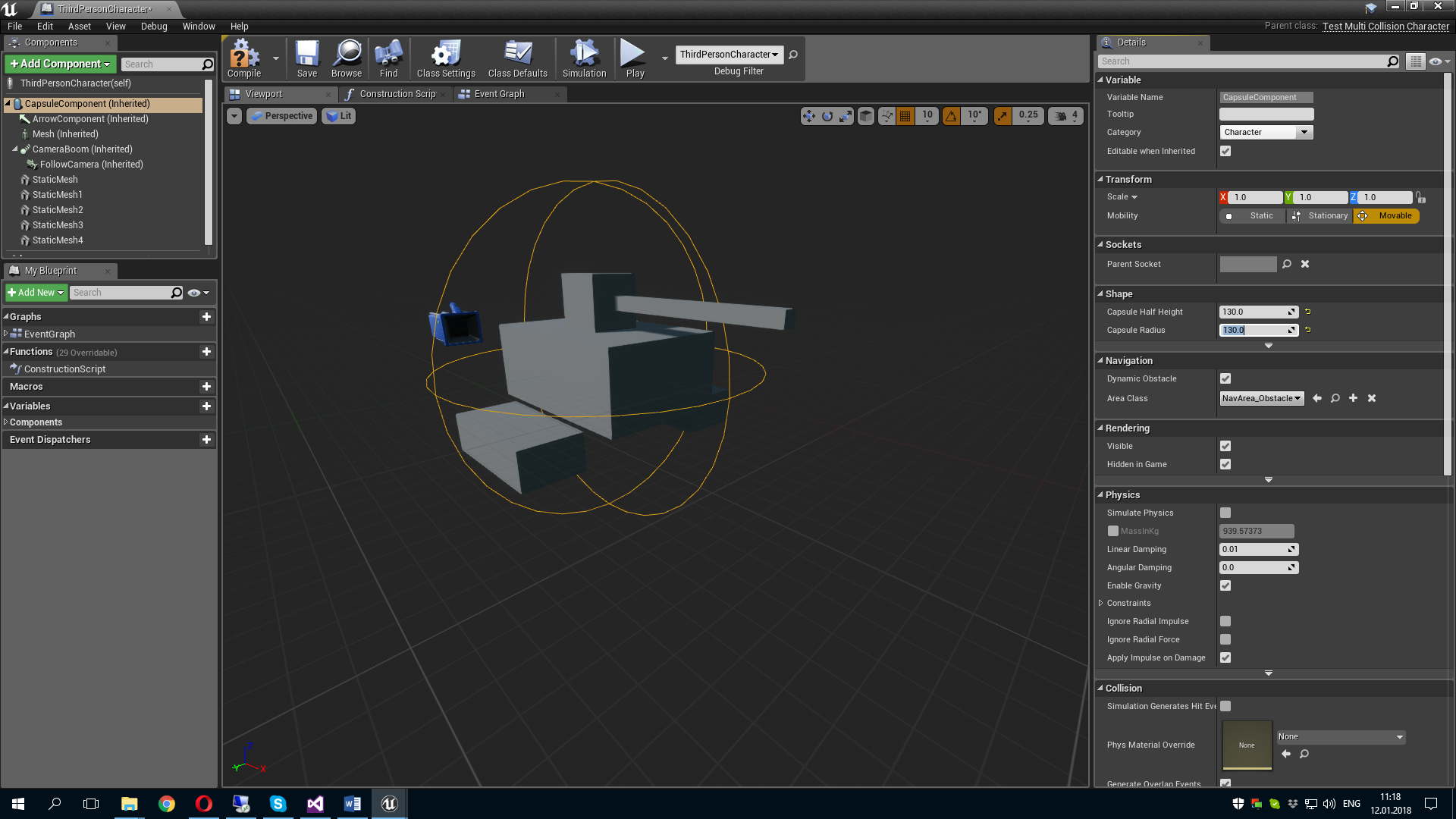
Task: Set mobility to Stationary
Action: (1320, 216)
